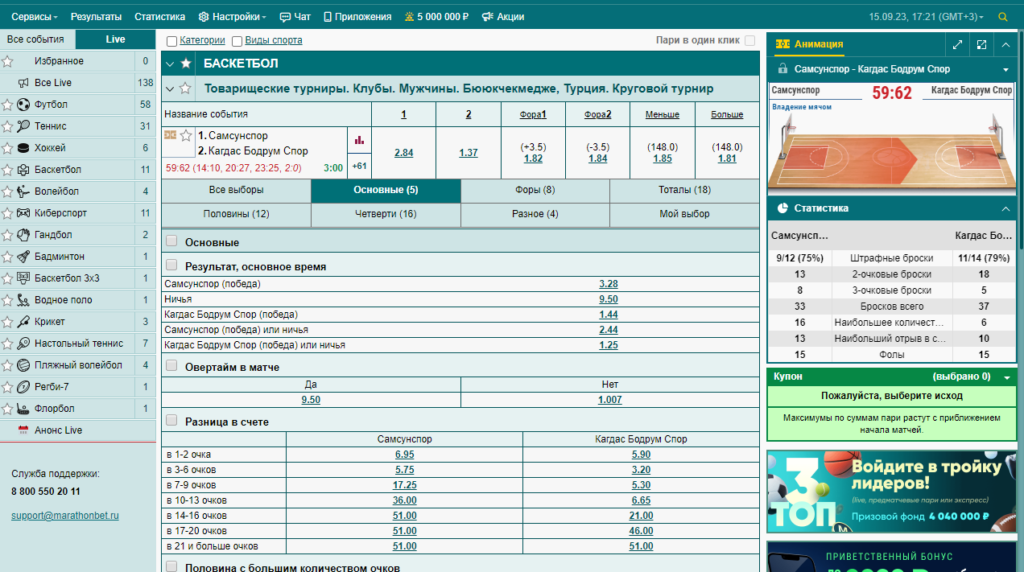
Task: Select the Форы (8) tab
Action: 535,190
